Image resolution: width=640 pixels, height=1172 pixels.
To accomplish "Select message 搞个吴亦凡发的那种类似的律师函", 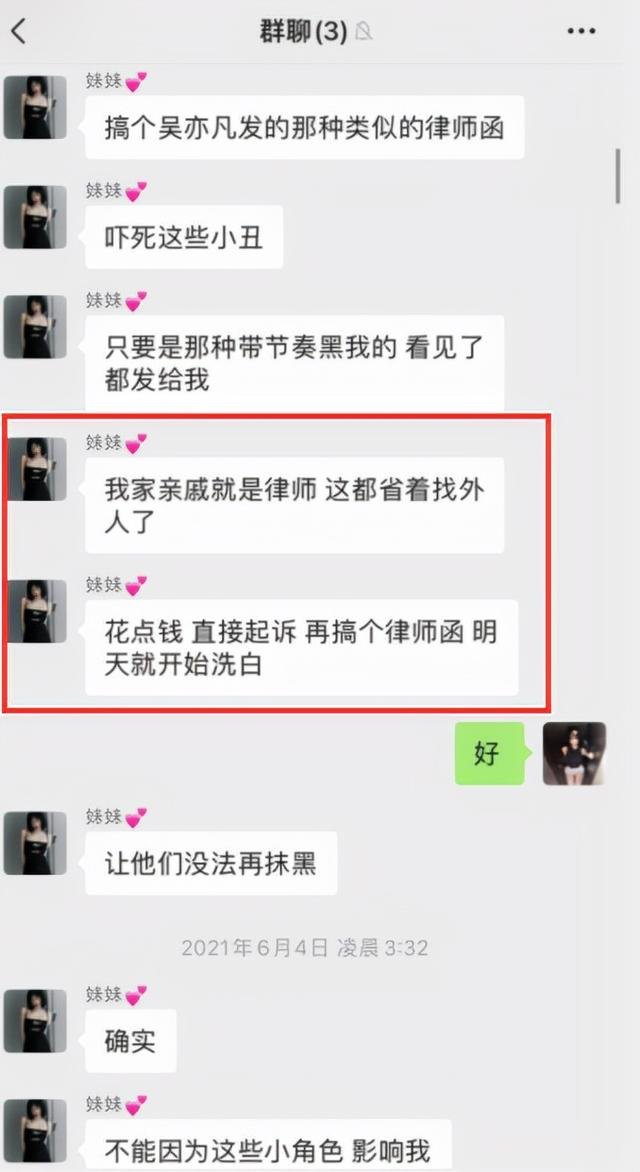I will point(304,127).
